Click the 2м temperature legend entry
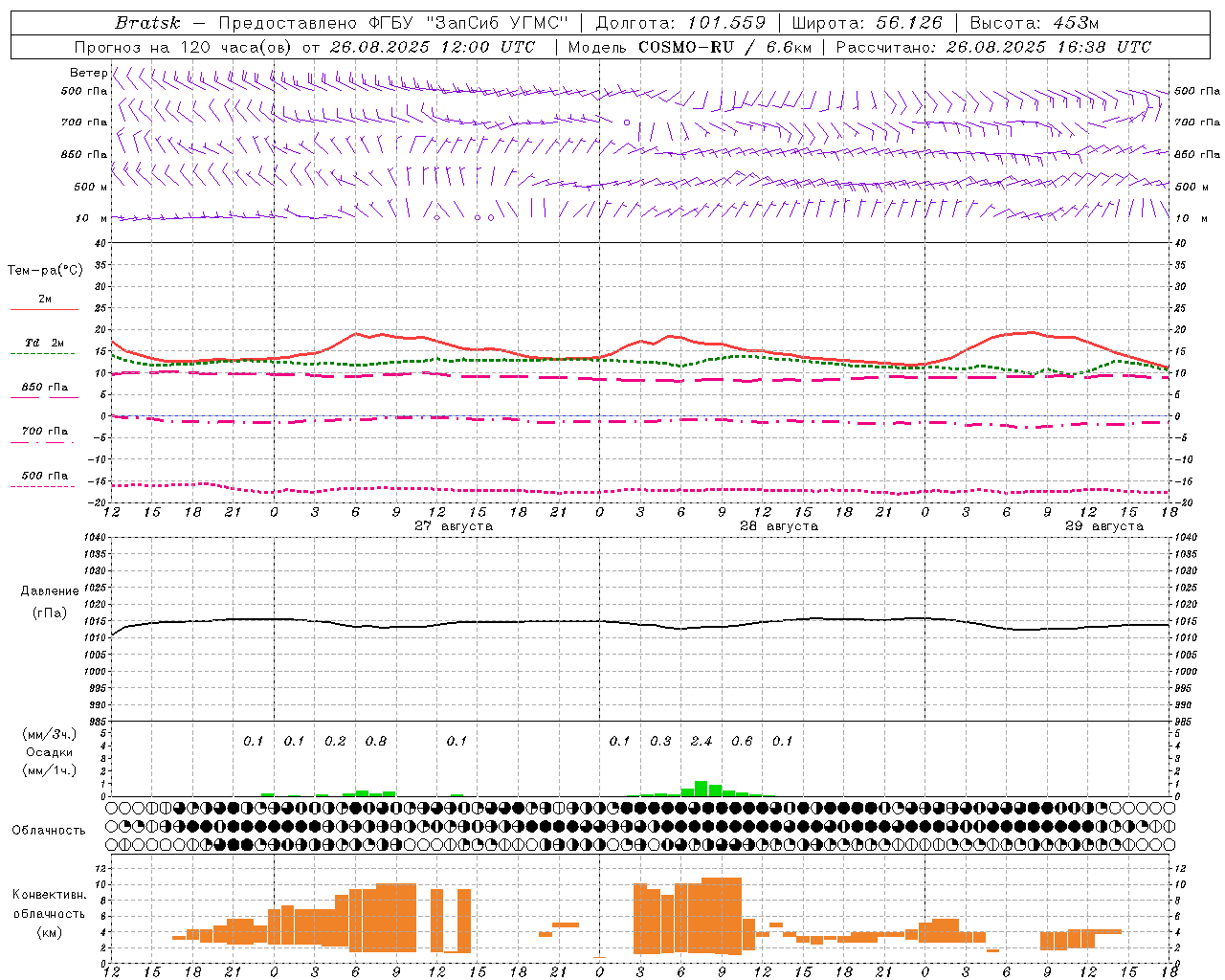Viewport: 1225px width, 980px height. coord(45,299)
